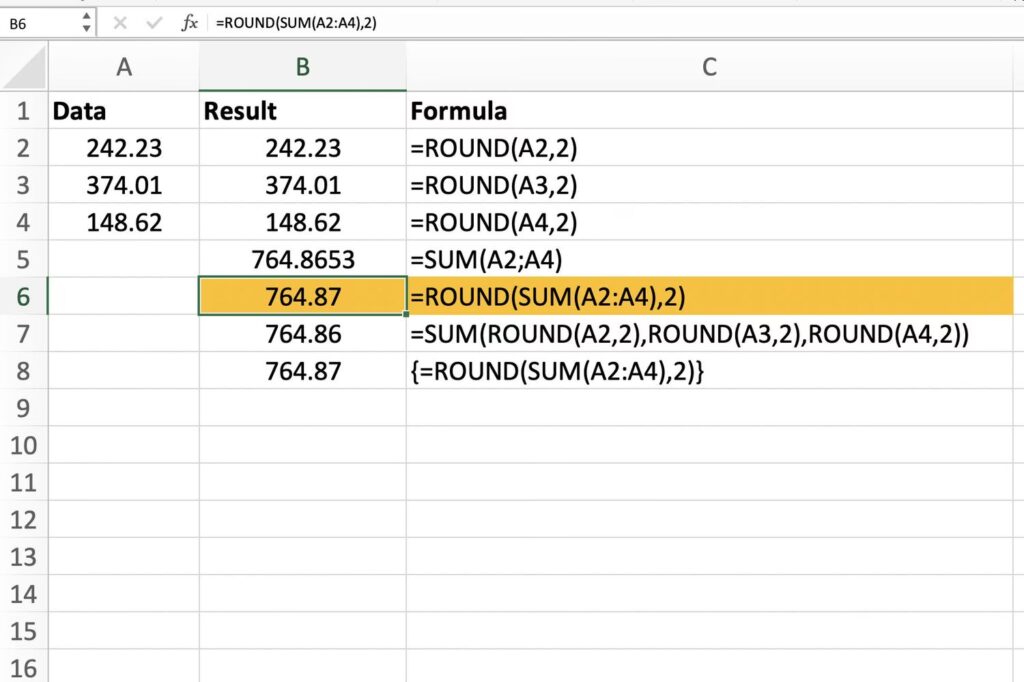This screenshot has width=1024, height=682.
Task: Expand the Name Box dropdown arrows
Action: pos(86,22)
